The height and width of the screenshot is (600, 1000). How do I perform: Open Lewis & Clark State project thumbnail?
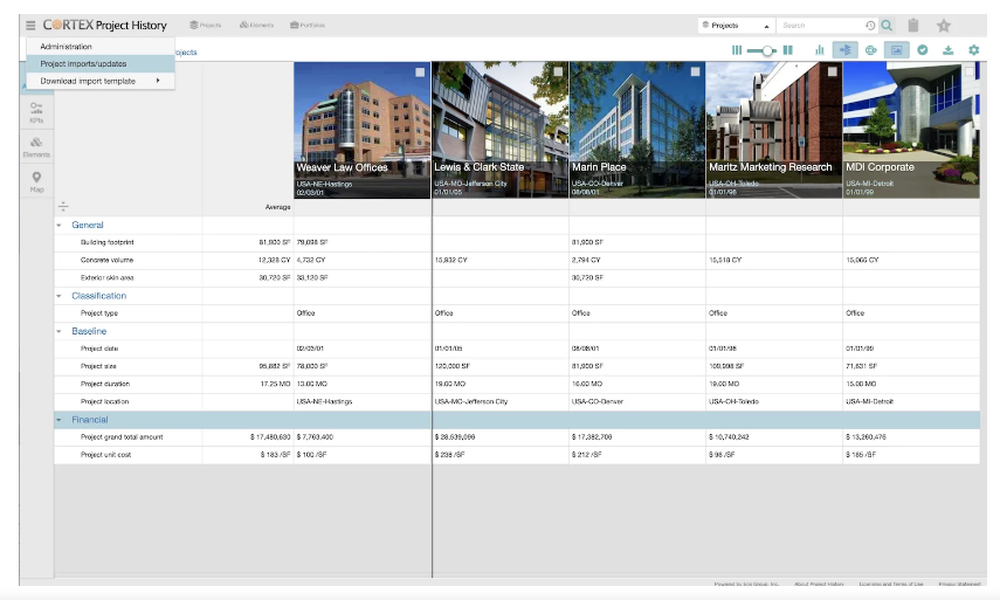(501, 130)
